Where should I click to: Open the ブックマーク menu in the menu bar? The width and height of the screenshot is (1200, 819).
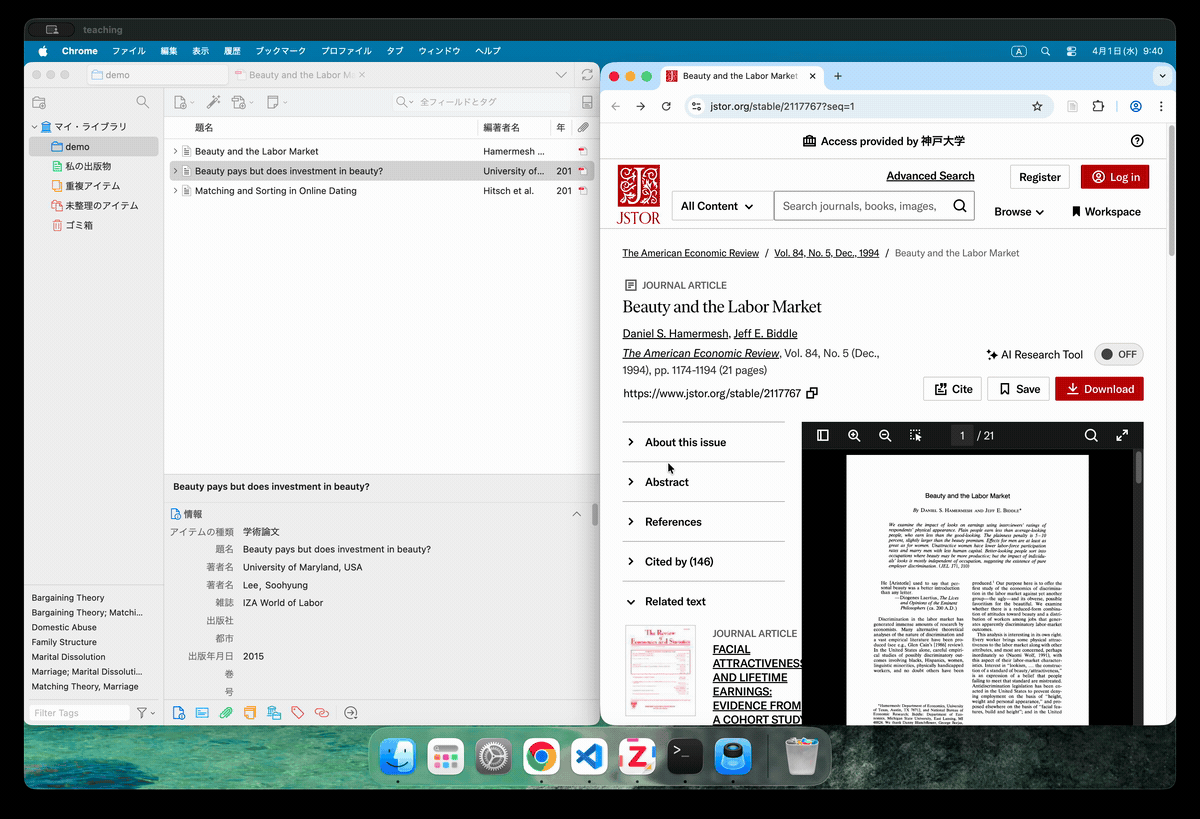281,51
